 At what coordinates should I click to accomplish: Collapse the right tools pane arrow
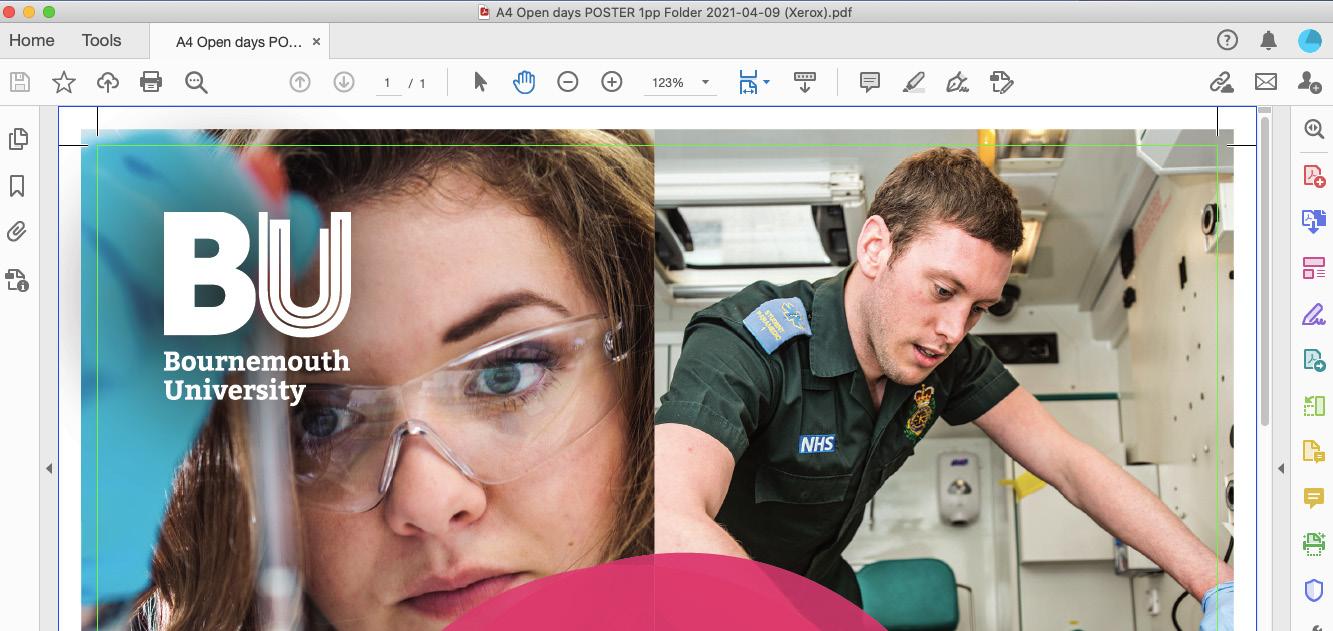(1281, 468)
